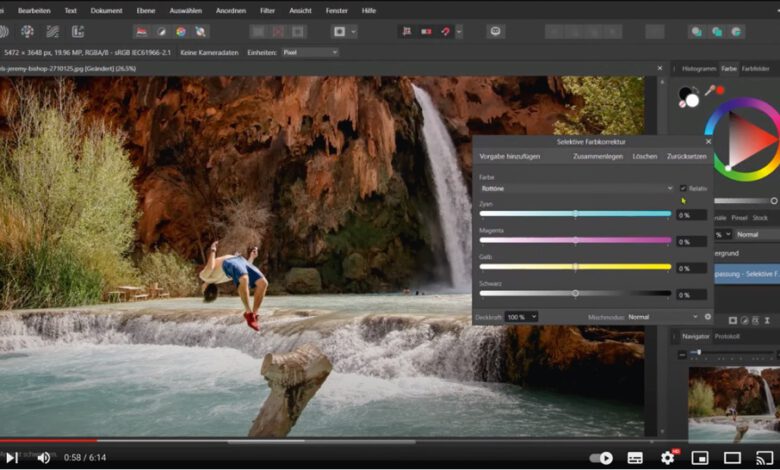Toggle the Relativ checkbox
This screenshot has width=780, height=470.
point(684,188)
